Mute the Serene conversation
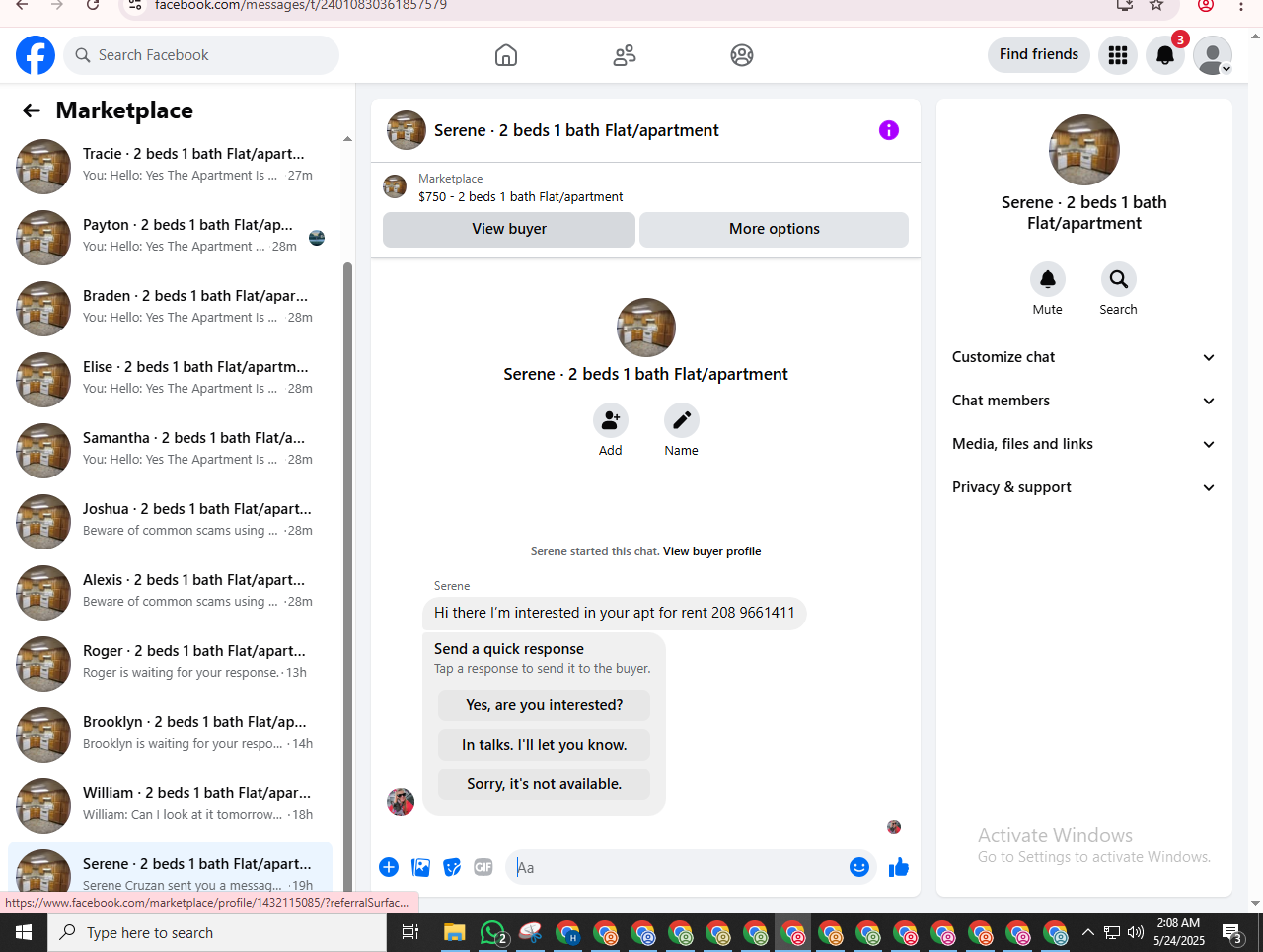Viewport: 1263px width, 952px height. pos(1048,279)
